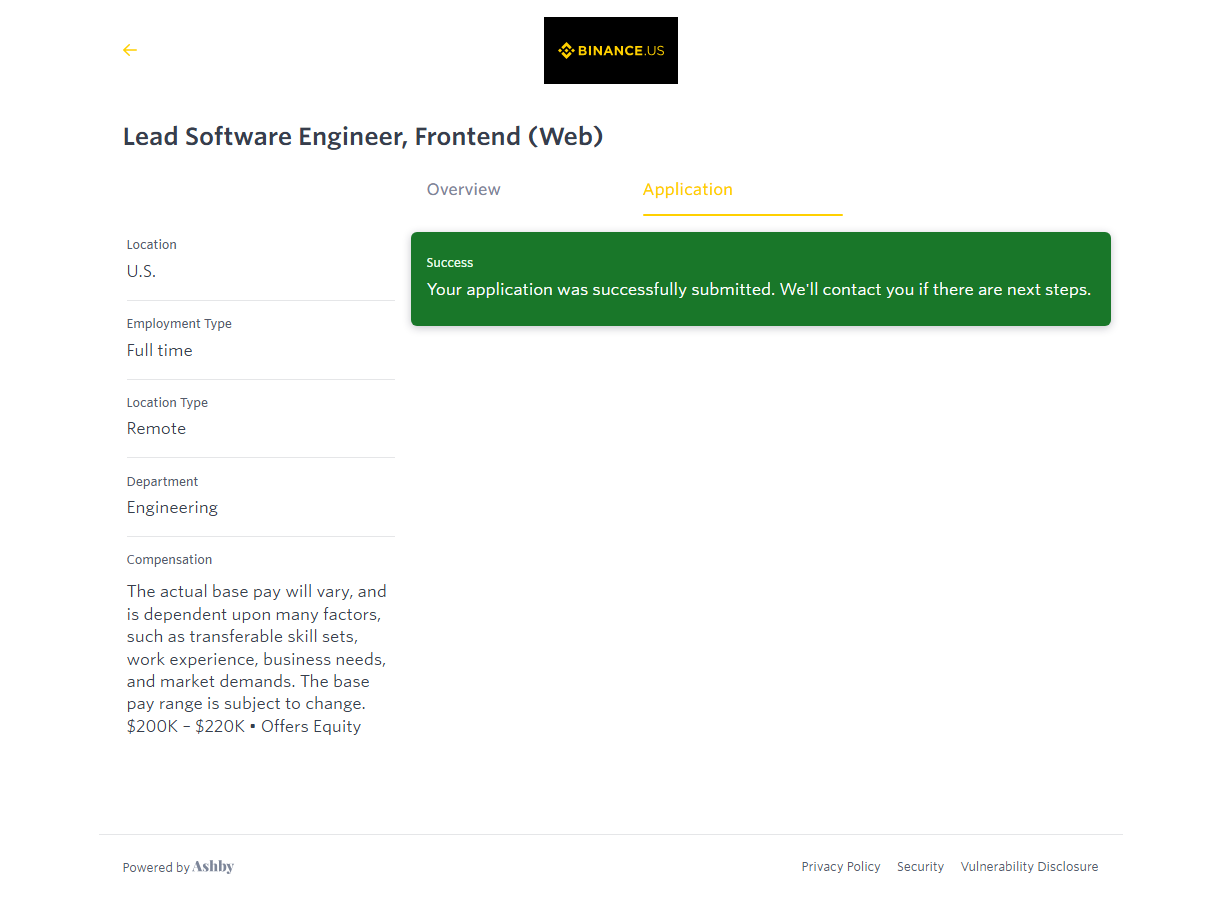Click the Employment Type label
The image size is (1206, 901).
point(179,324)
